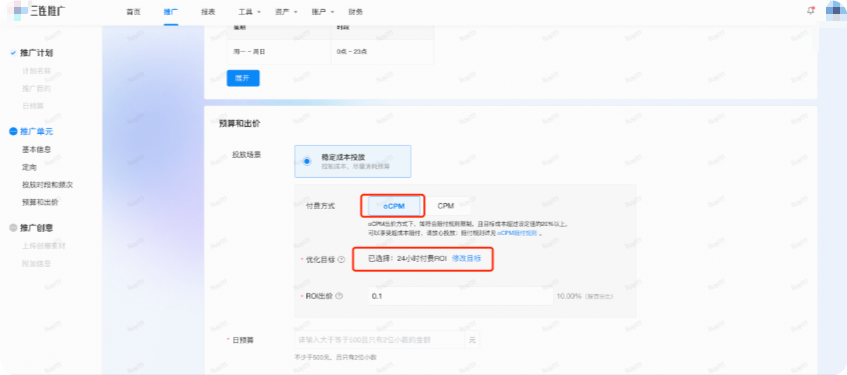Open the notification bell
The image size is (847, 375).
[x=810, y=11]
